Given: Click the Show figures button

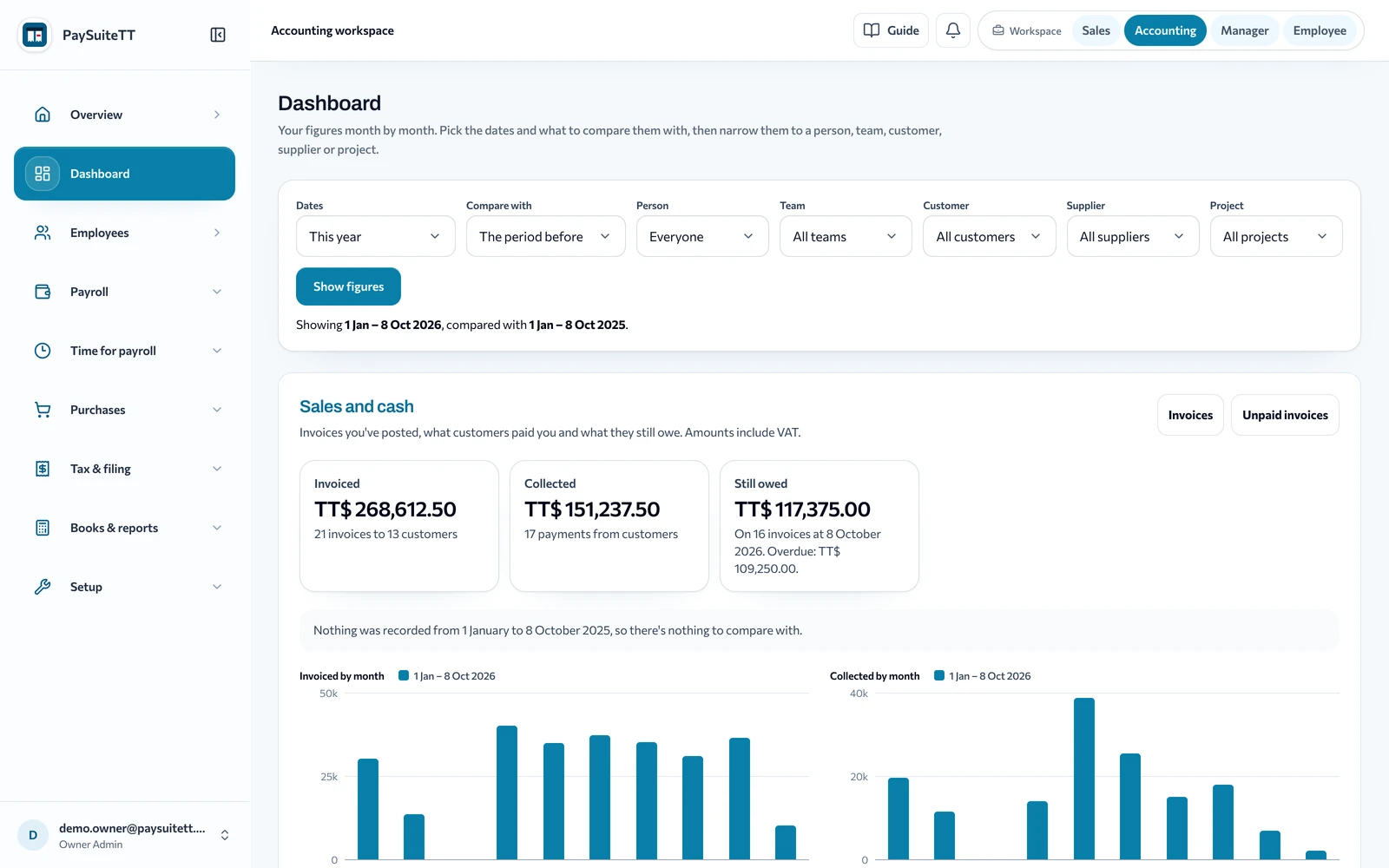Looking at the screenshot, I should coord(348,286).
